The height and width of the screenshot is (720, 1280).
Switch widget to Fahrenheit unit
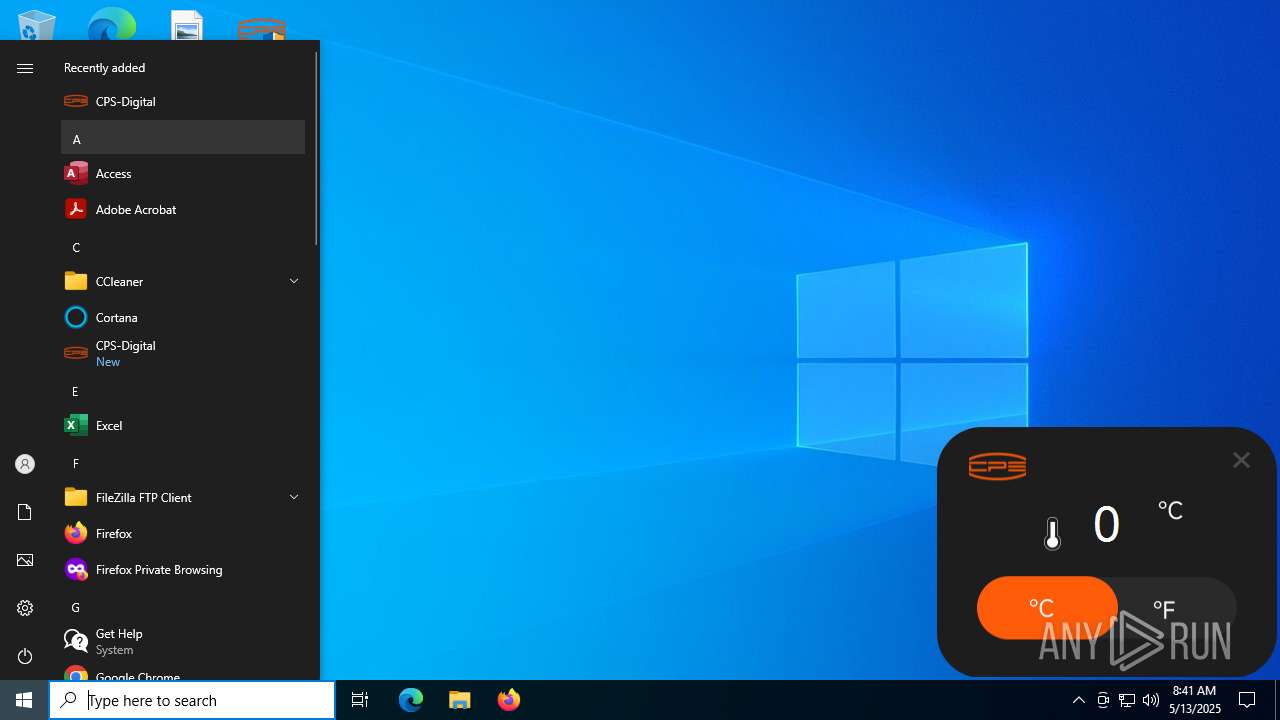point(1177,608)
